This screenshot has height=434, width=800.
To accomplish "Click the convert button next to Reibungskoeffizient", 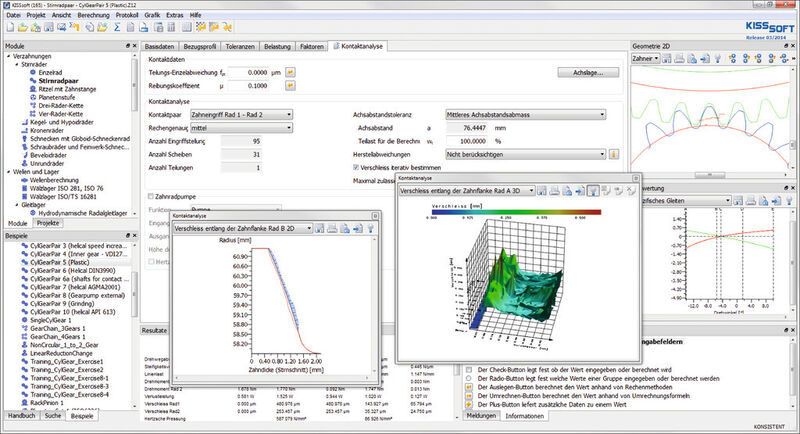I will [x=291, y=87].
